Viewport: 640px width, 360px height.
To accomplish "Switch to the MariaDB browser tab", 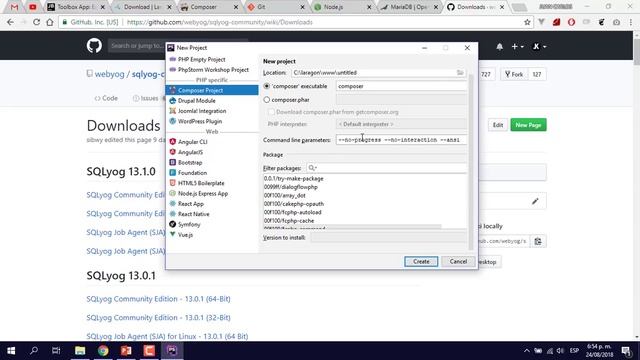I will 408,7.
